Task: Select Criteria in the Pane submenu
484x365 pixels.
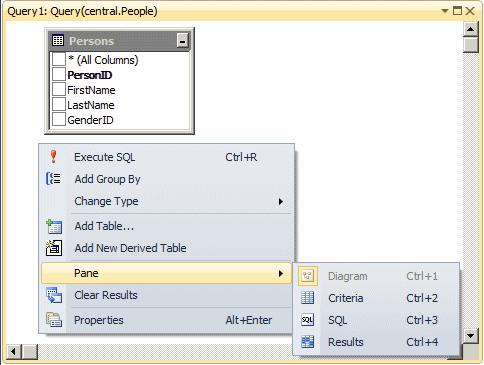Action: [x=376, y=298]
